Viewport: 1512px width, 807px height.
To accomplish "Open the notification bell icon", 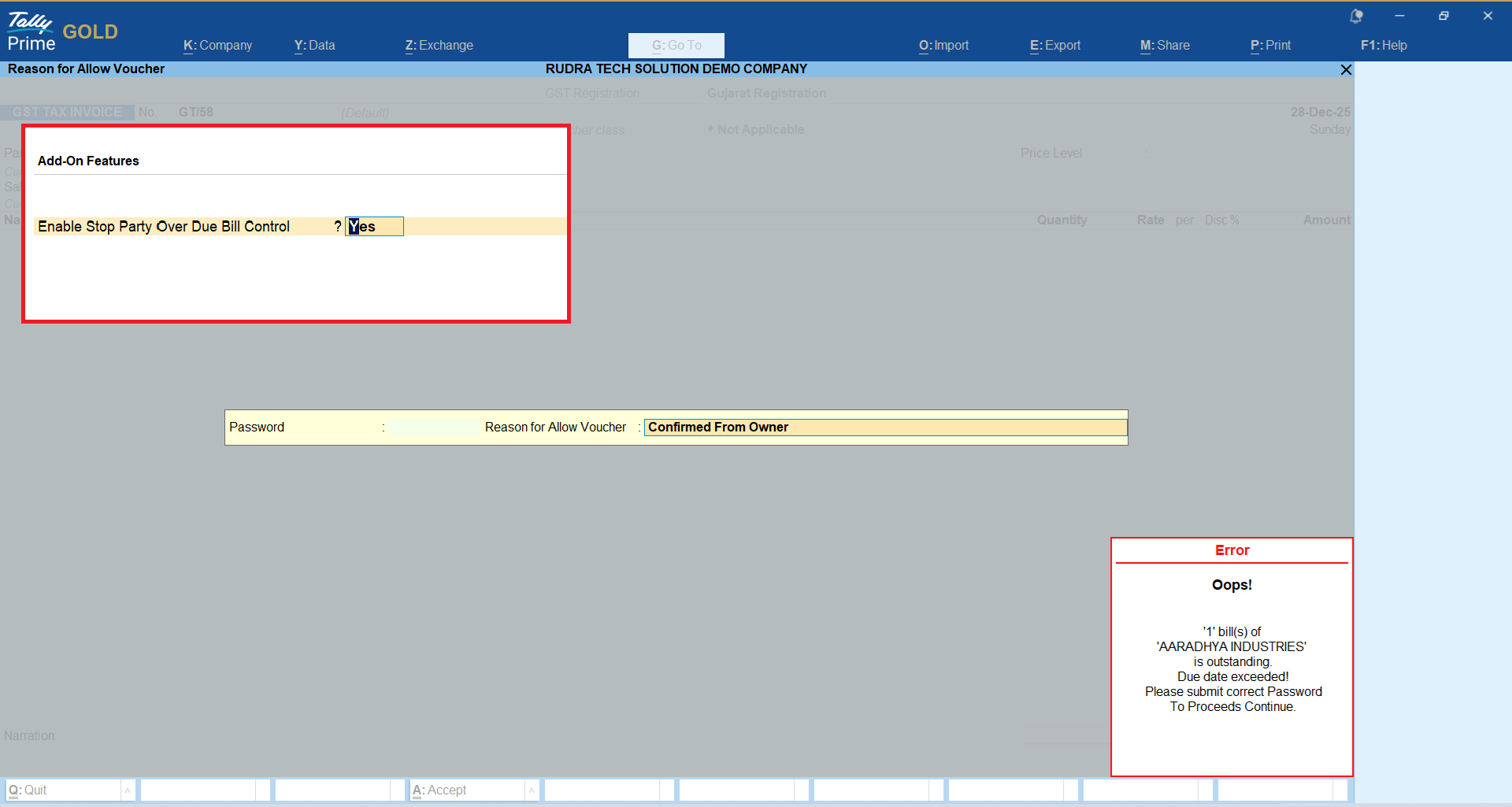I will (1356, 16).
